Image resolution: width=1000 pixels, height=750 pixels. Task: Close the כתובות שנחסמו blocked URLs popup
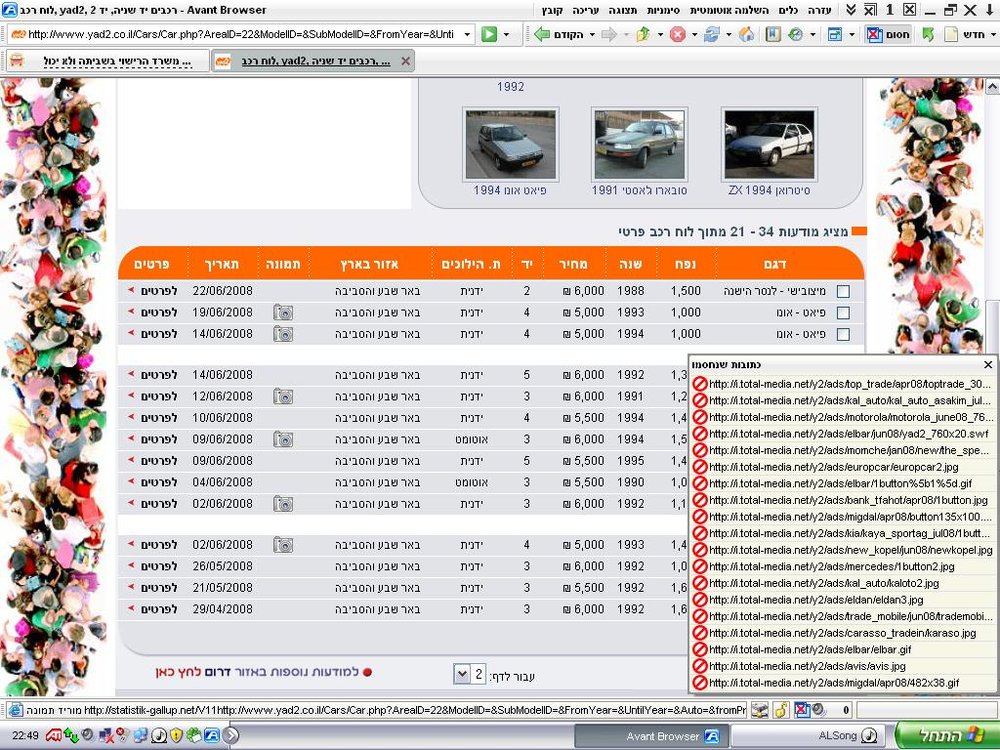click(x=988, y=365)
